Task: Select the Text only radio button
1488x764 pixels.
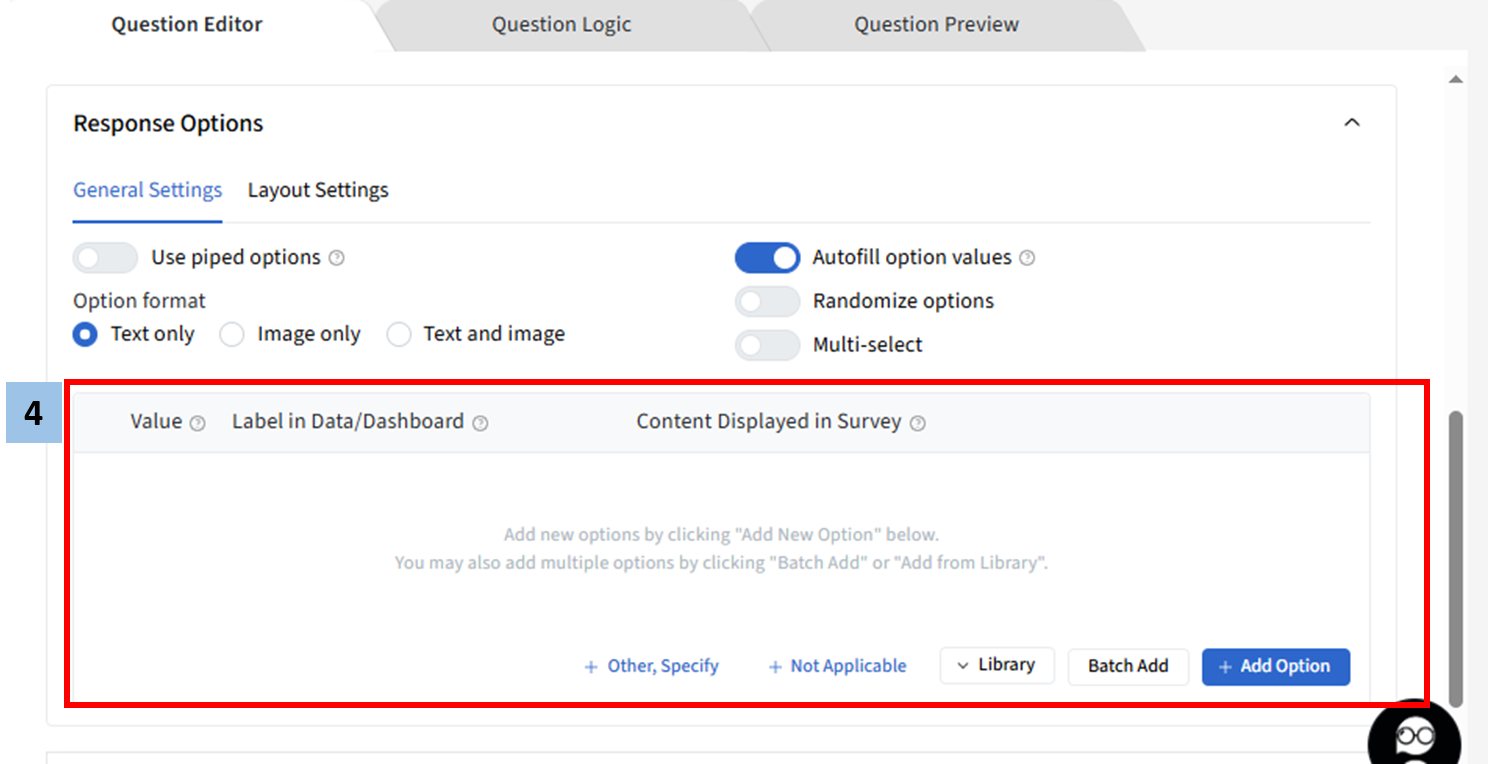Action: coord(86,335)
